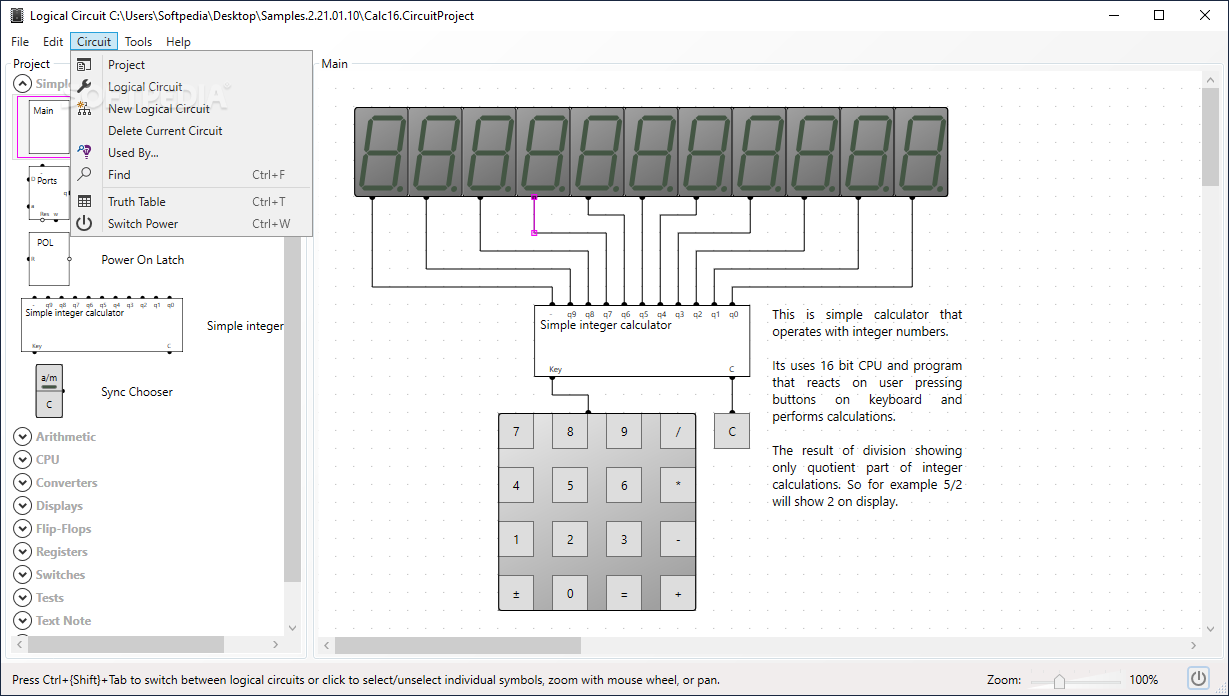Expand the Converters category

coord(22,482)
